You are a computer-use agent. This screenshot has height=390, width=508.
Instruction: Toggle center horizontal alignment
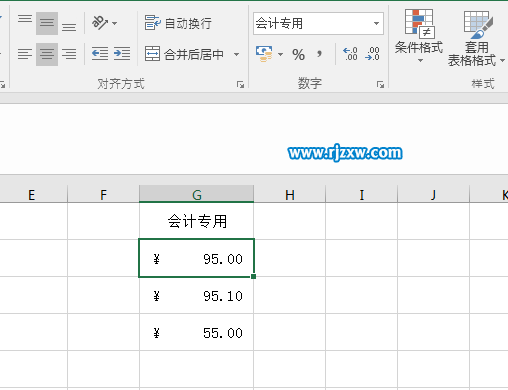(47, 54)
